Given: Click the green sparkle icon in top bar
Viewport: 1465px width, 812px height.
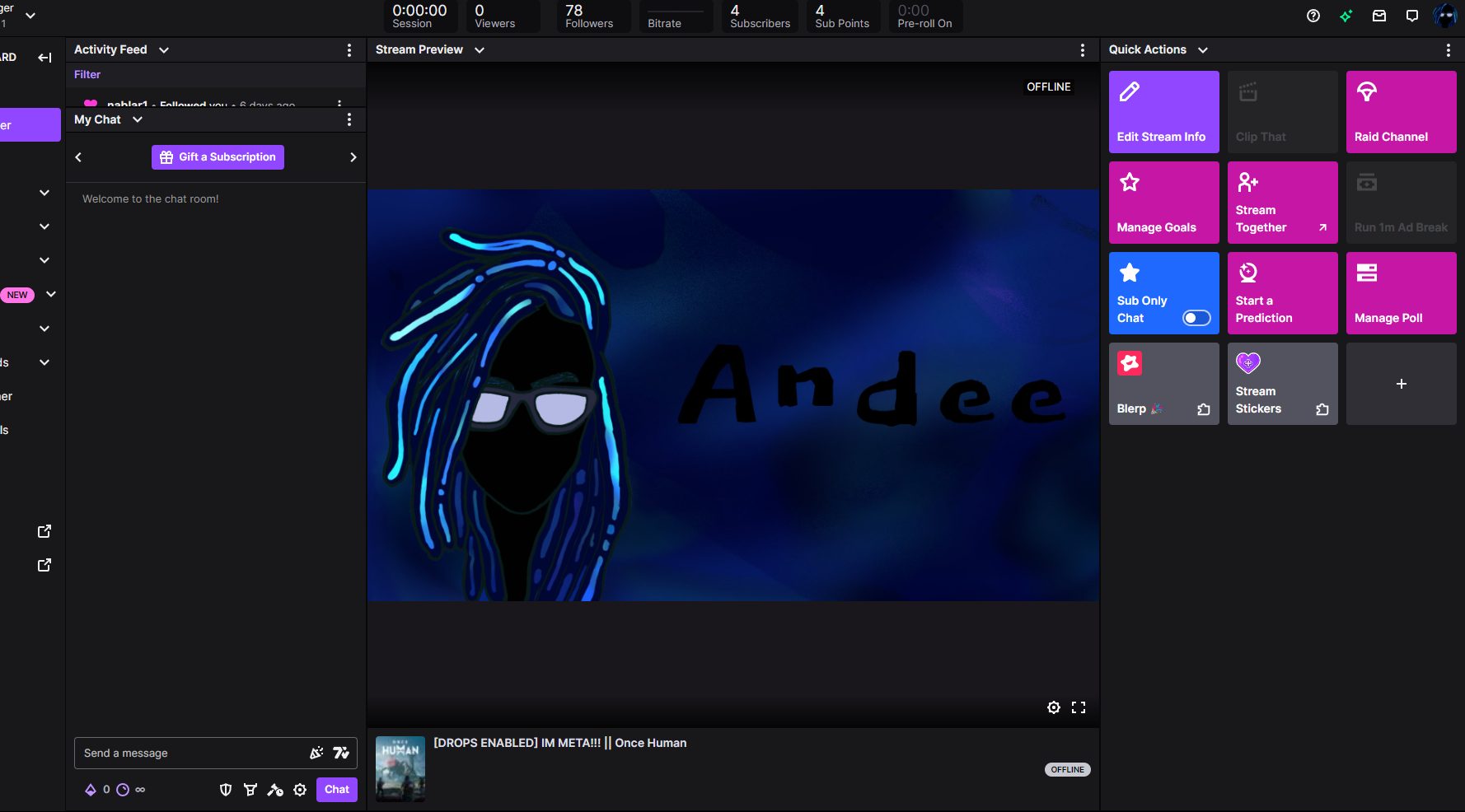Looking at the screenshot, I should point(1346,16).
